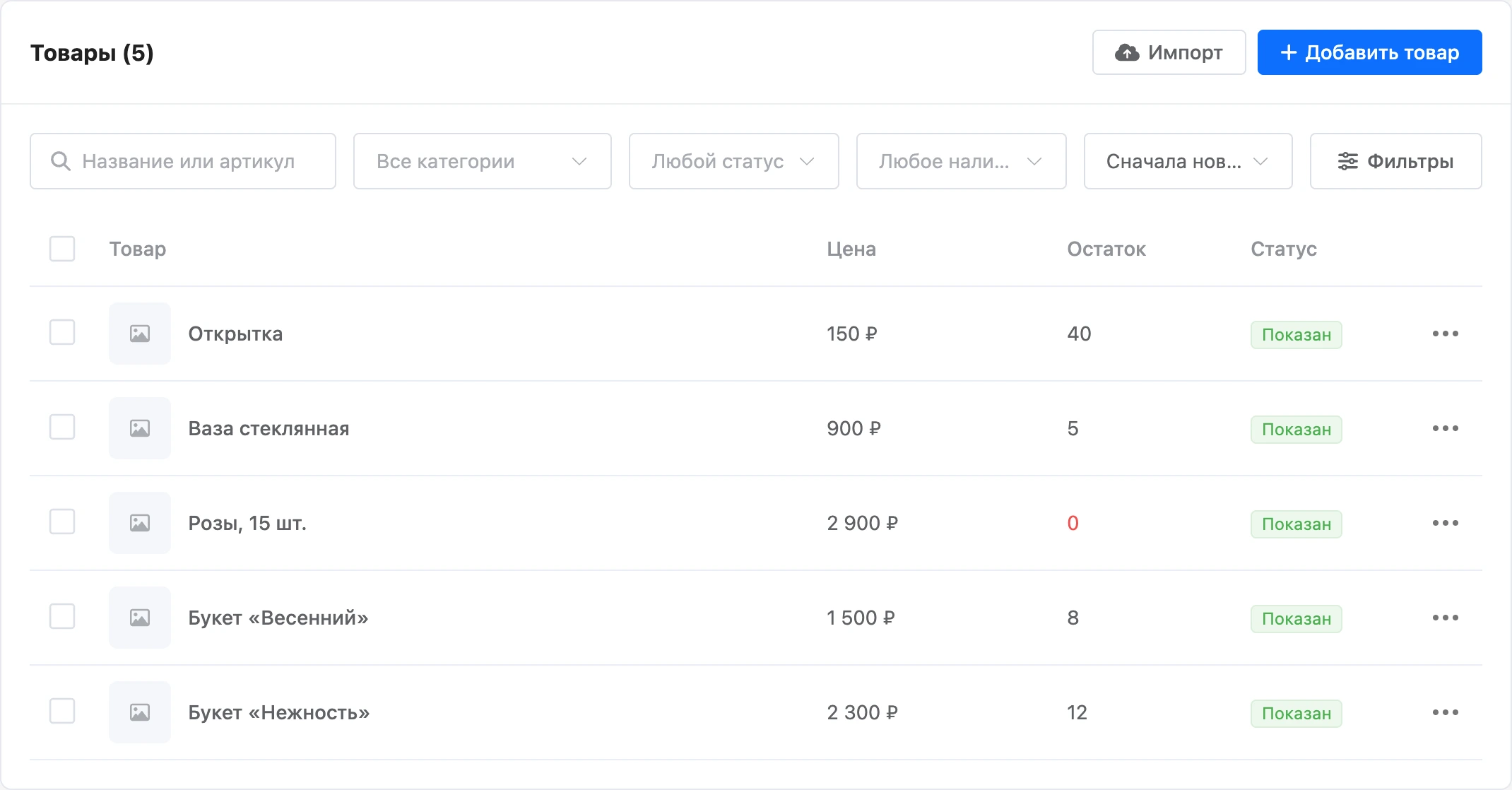The width and height of the screenshot is (1512, 790).
Task: Click the Статус column header
Action: point(1284,249)
